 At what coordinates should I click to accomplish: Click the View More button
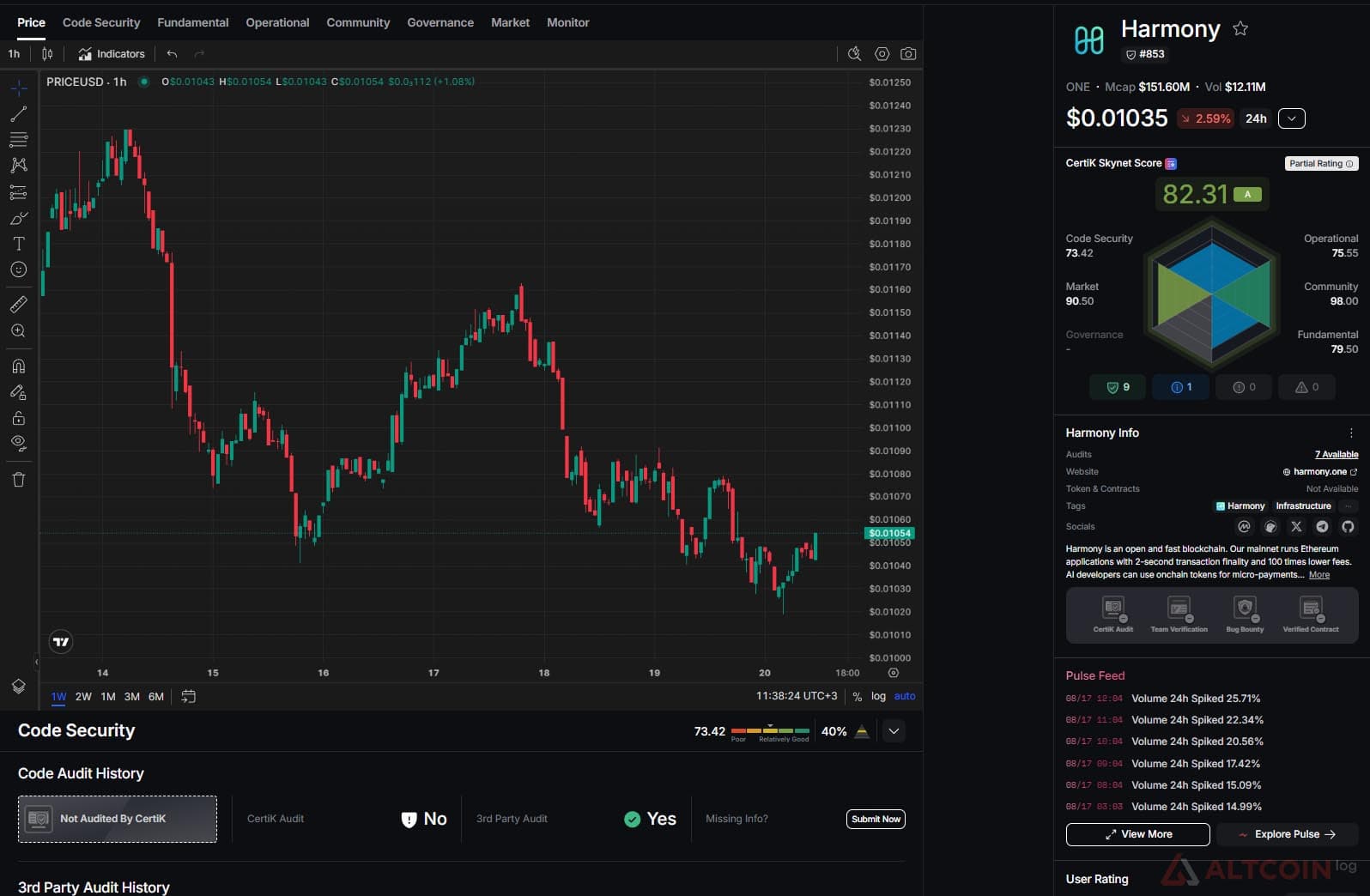click(1137, 834)
